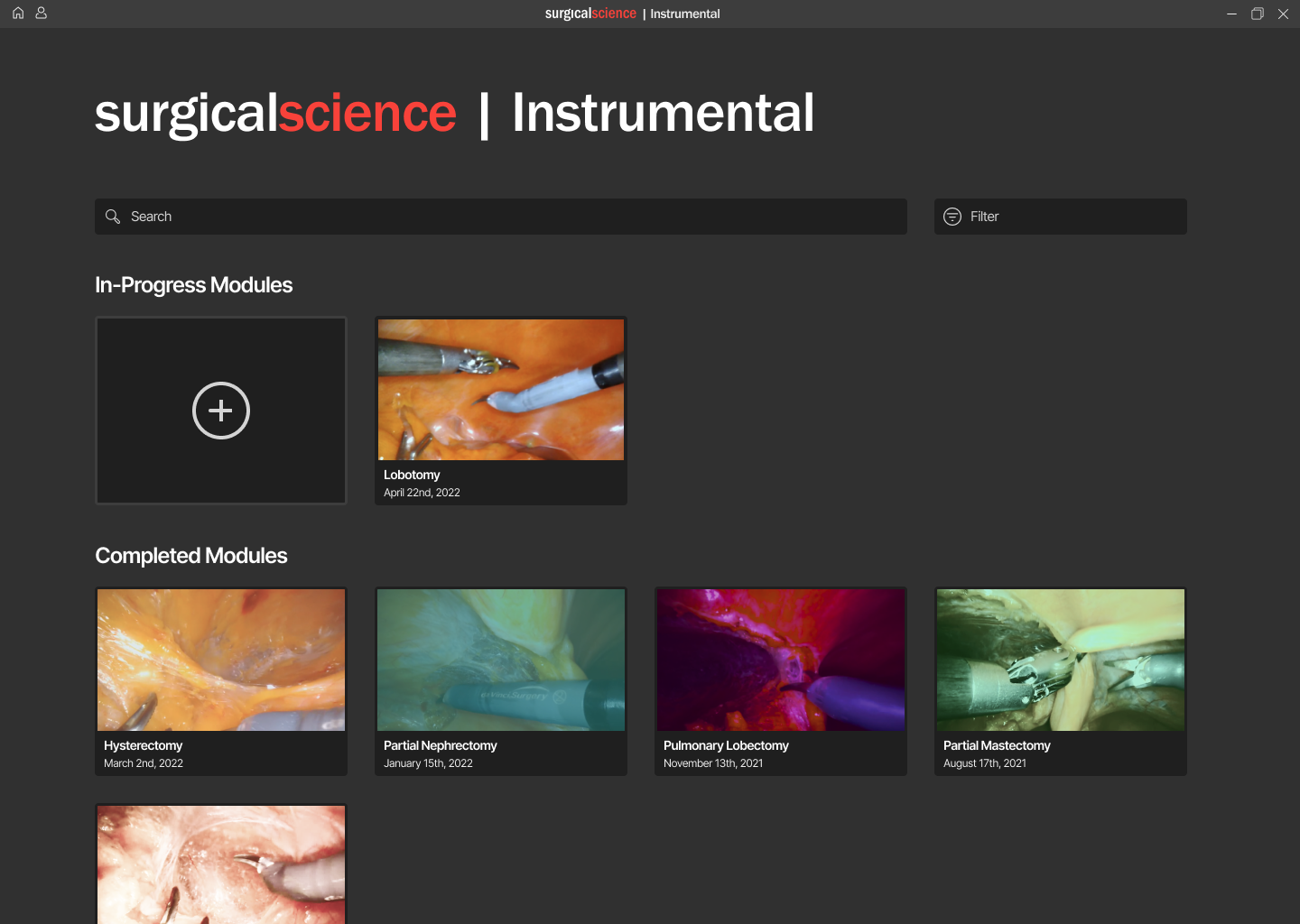Click the Hysterectomy title text

click(143, 745)
